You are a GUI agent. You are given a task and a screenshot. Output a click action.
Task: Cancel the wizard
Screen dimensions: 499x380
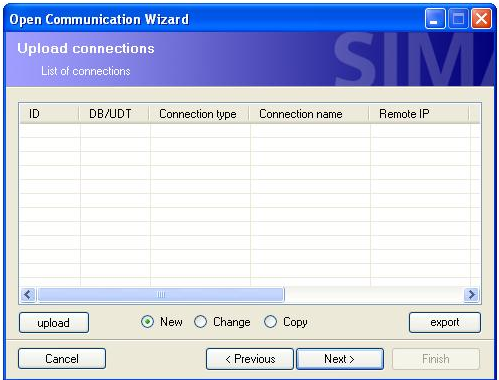click(62, 359)
